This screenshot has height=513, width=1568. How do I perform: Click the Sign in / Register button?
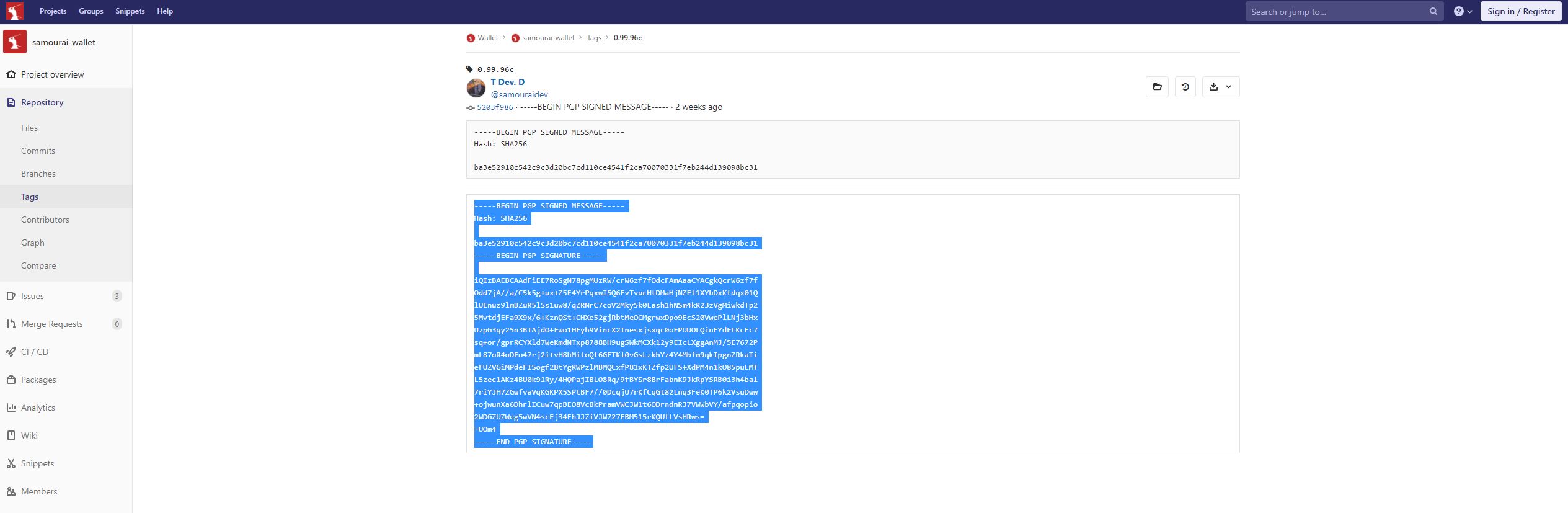[1520, 11]
